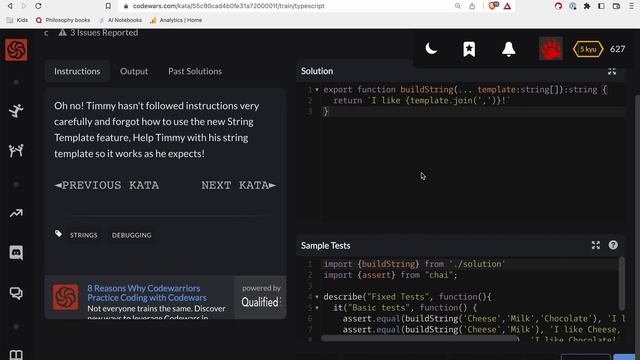Collapse the it Basic tests fold arrow
The image size is (640, 360).
(x=317, y=308)
